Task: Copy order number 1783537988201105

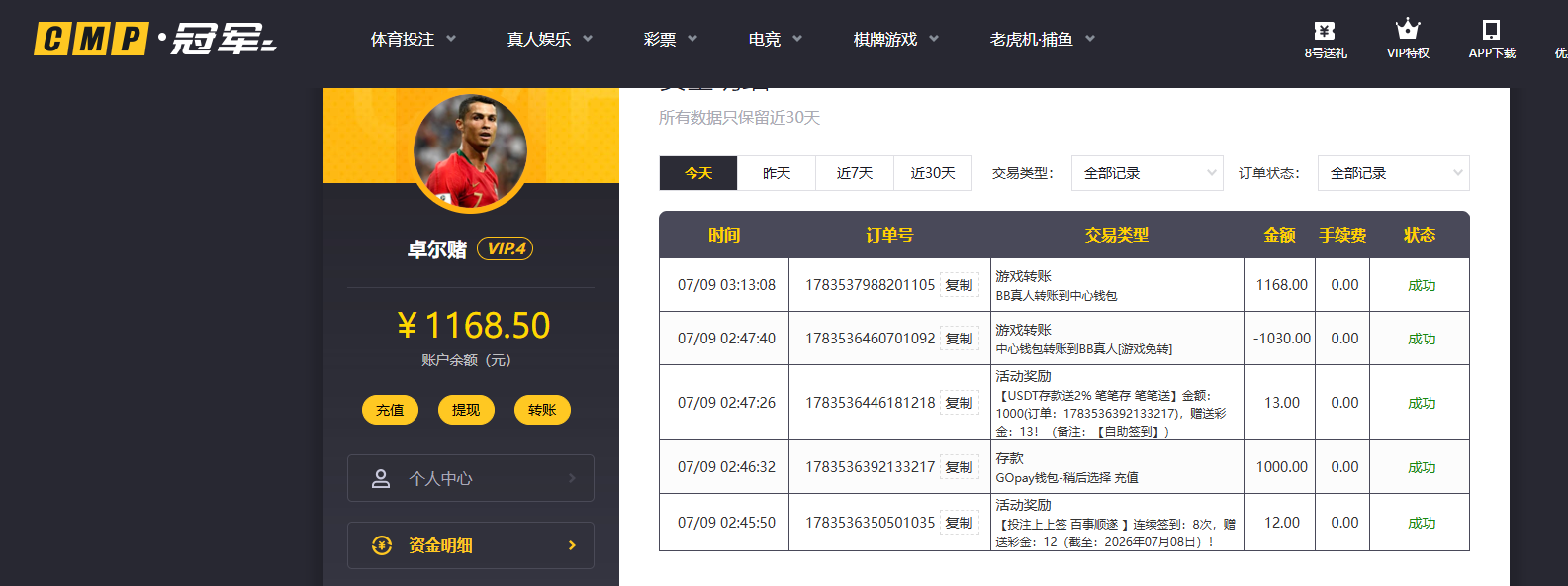Action: click(959, 285)
